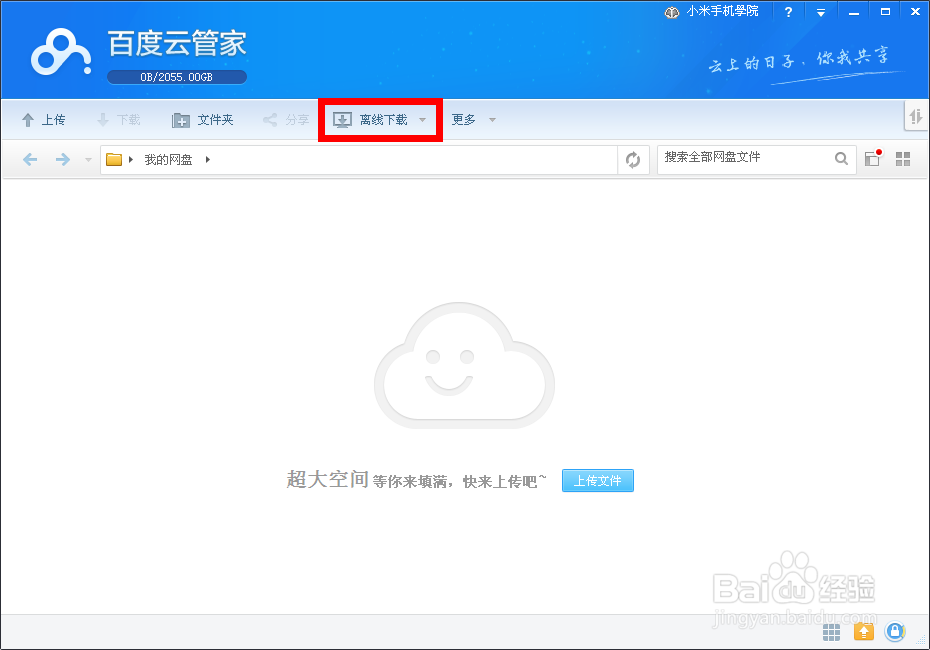Open 离线下载 offline download
This screenshot has height=650, width=930.
pos(370,120)
